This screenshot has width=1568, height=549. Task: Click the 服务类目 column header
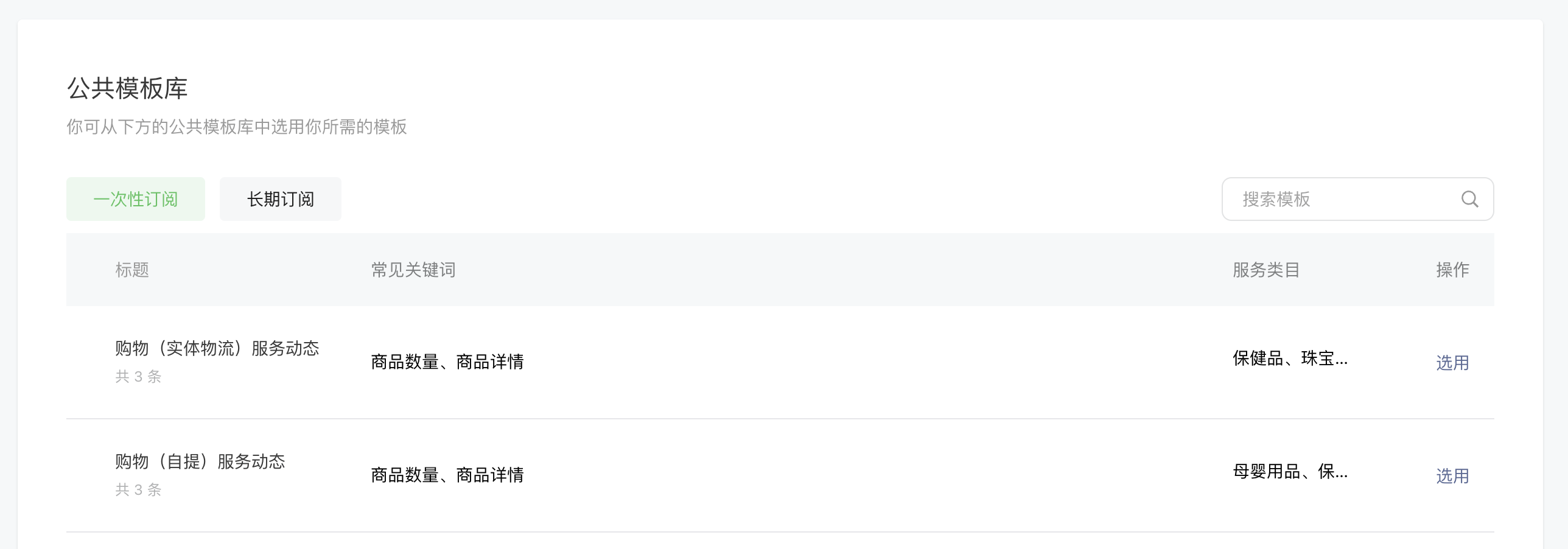(x=1267, y=270)
